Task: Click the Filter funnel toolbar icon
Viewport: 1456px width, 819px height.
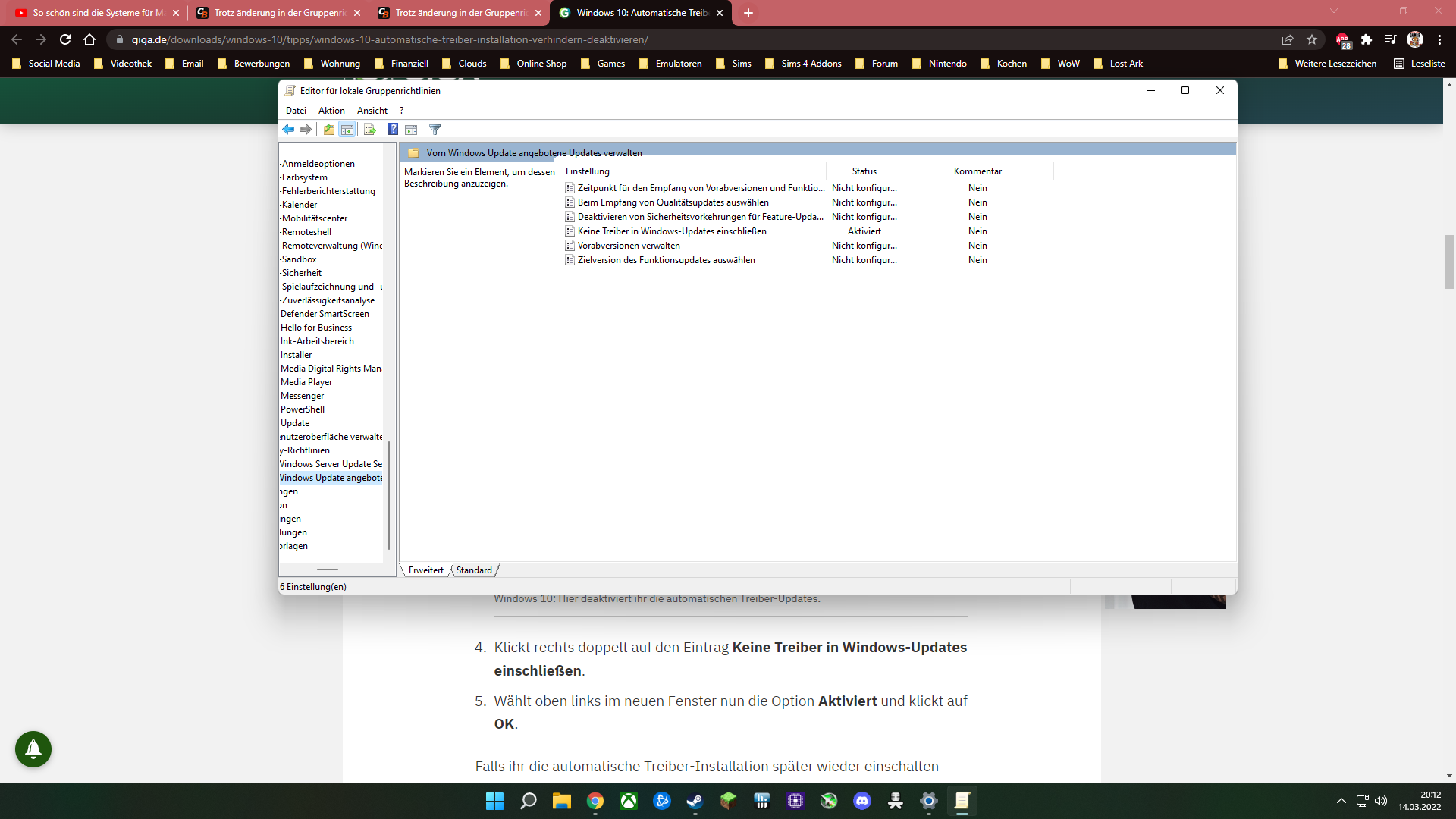Action: click(x=435, y=130)
